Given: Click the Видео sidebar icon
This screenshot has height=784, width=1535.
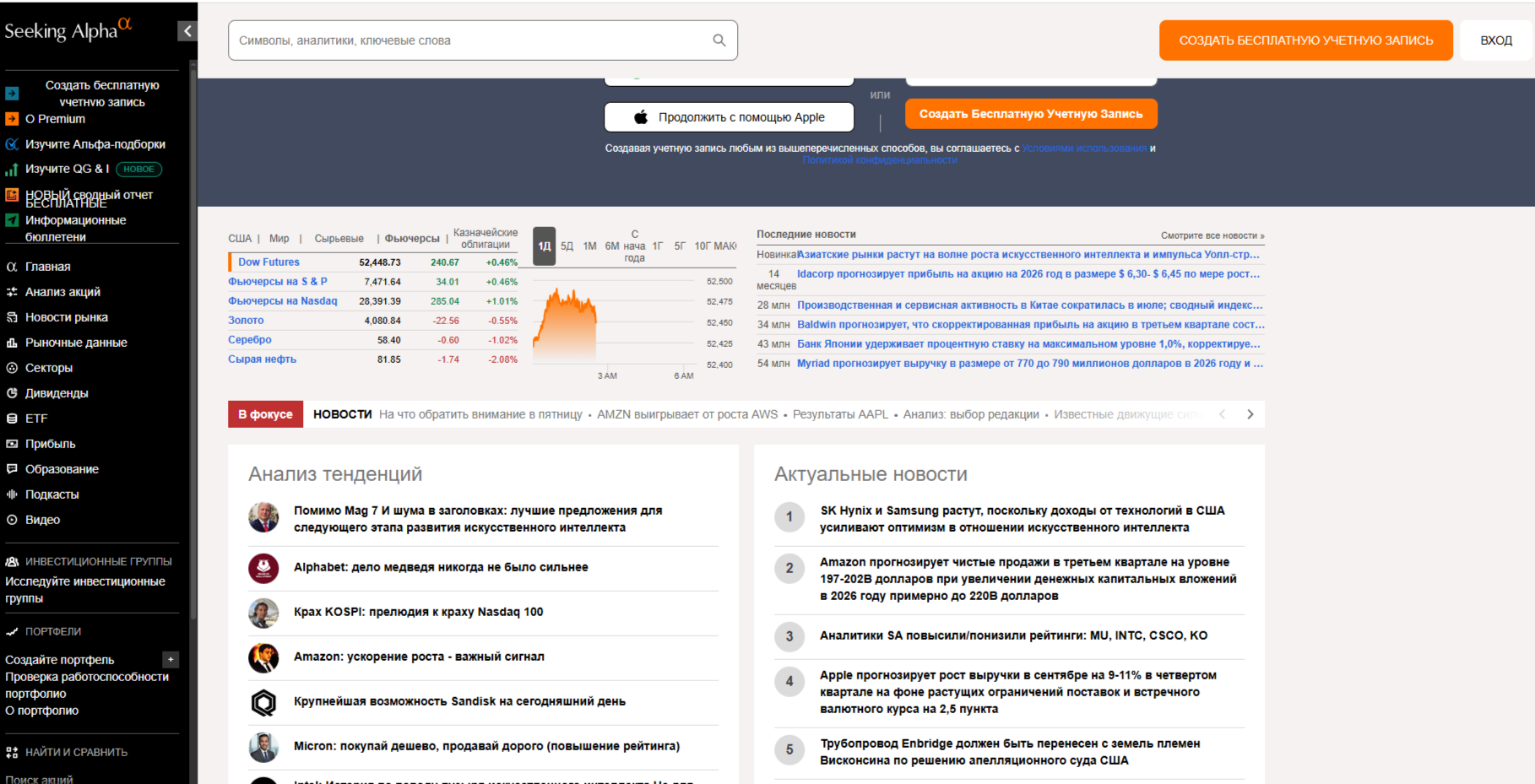Looking at the screenshot, I should [12, 520].
